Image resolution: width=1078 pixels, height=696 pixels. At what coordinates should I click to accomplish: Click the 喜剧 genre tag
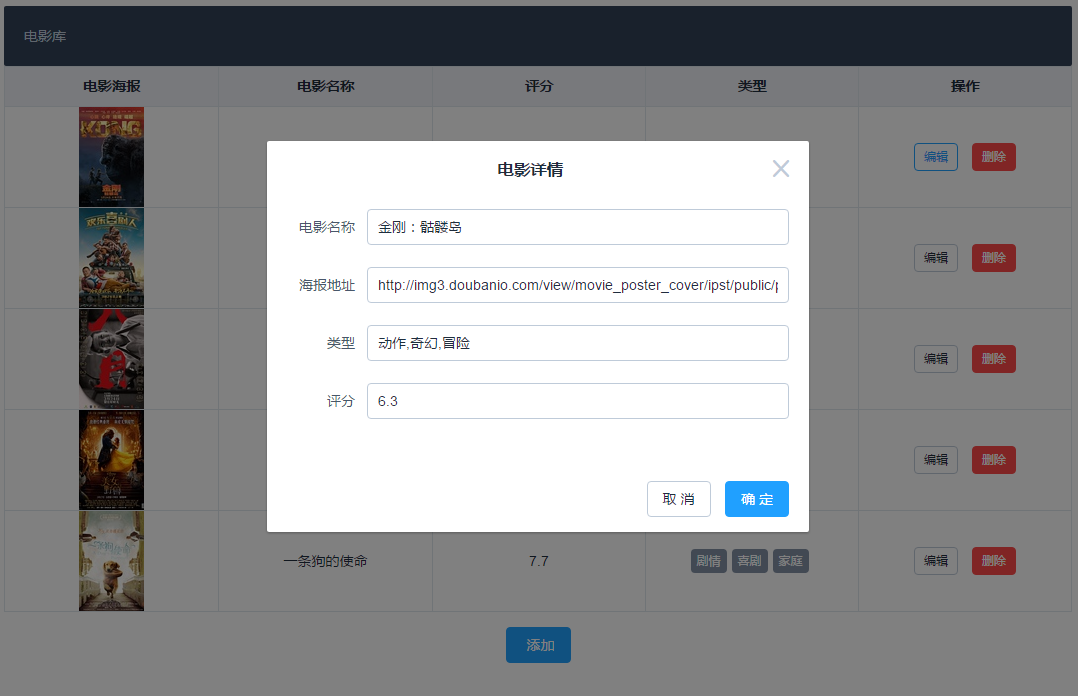(x=749, y=561)
